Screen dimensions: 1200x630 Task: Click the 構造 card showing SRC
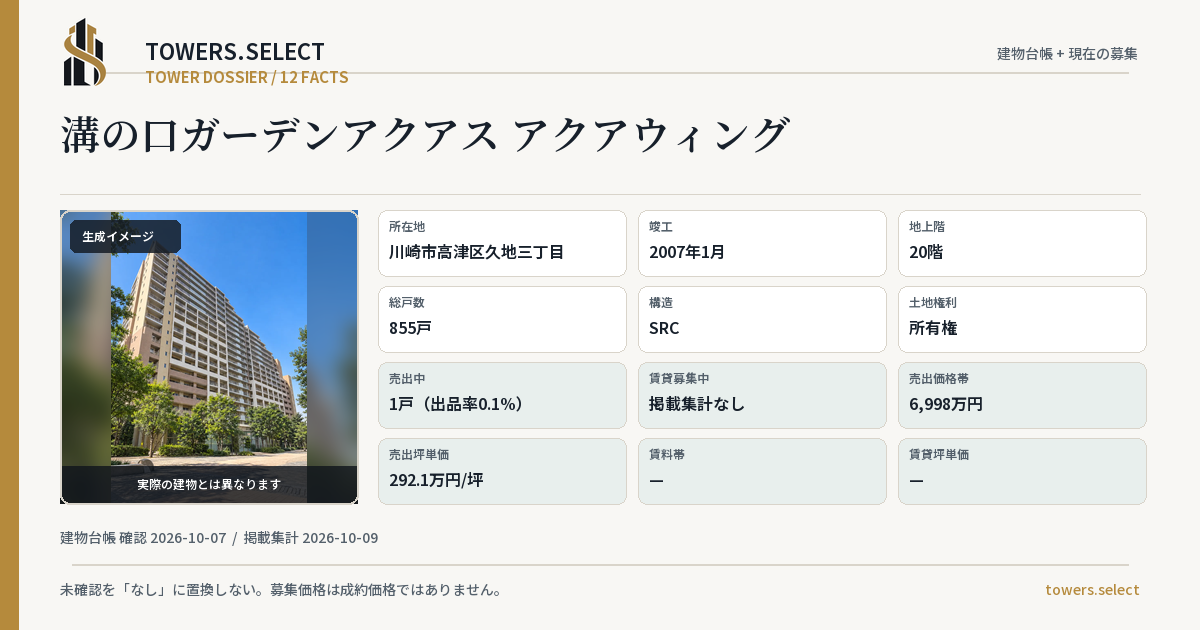pyautogui.click(x=762, y=319)
